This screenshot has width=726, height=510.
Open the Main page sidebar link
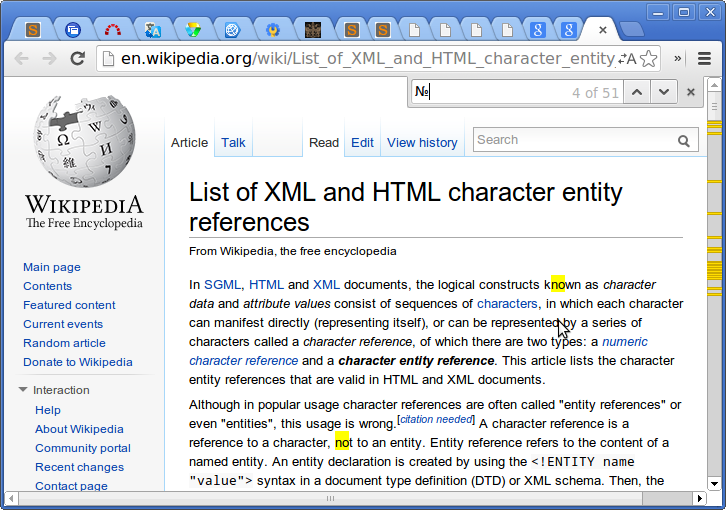(x=52, y=267)
